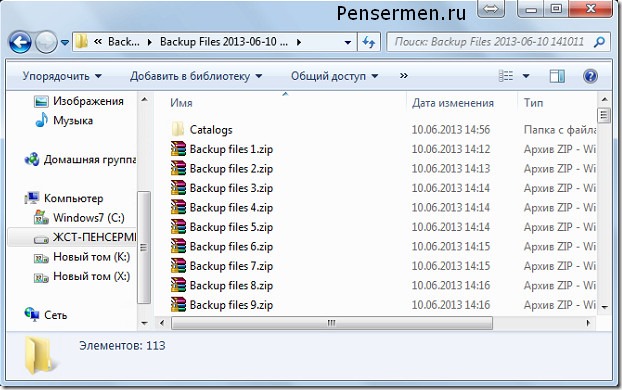The image size is (622, 390).
Task: Open the Catalogs folder
Action: 211,130
